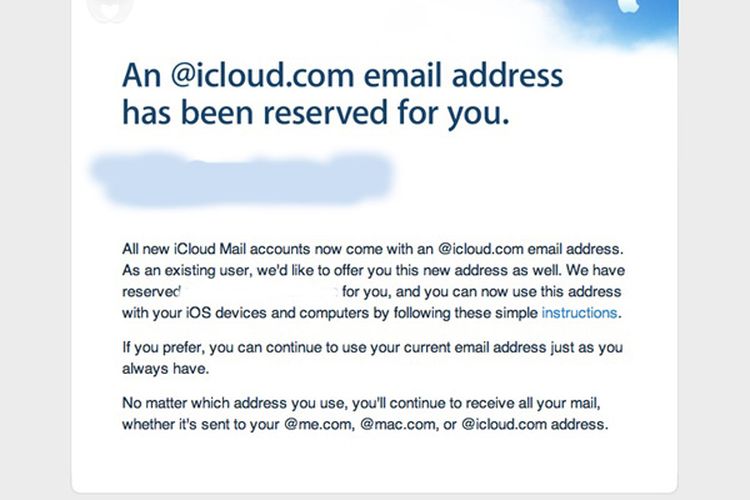The height and width of the screenshot is (500, 750).
Task: Click the faint iCloud badge icon at top left
Action: click(110, 10)
